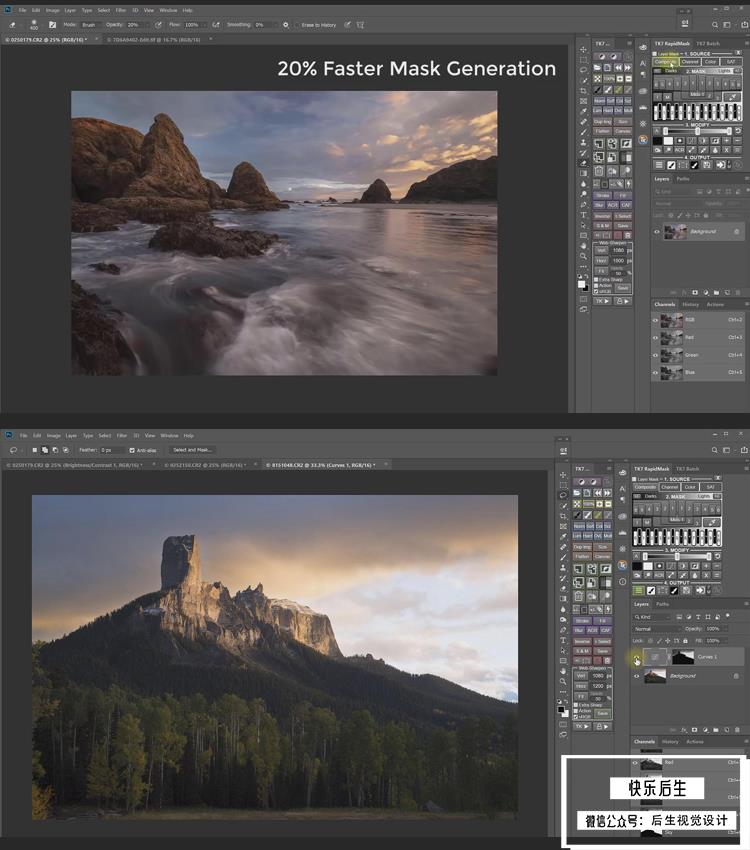Viewport: 750px width, 850px height.
Task: Click the reset icon beside the top Modify slider
Action: (738, 131)
